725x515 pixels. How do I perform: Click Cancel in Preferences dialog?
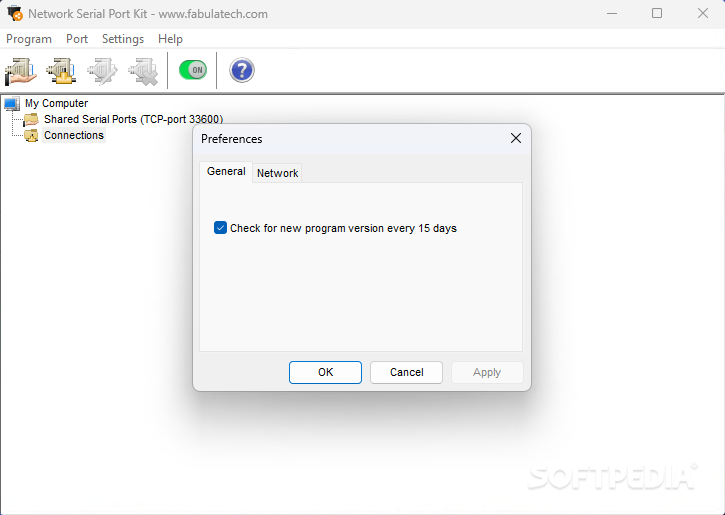coord(406,373)
